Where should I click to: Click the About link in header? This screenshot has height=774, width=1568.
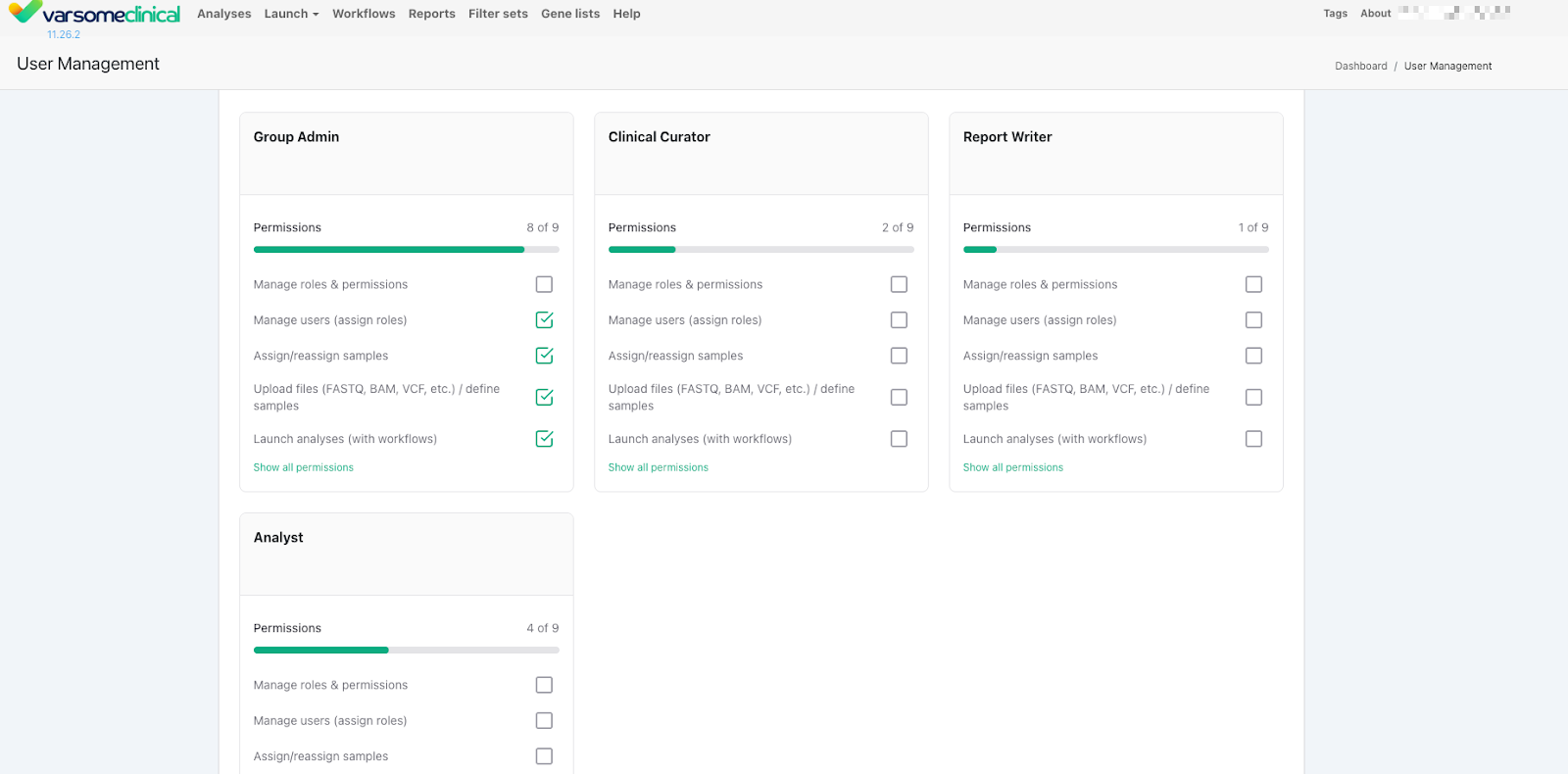pos(1375,14)
